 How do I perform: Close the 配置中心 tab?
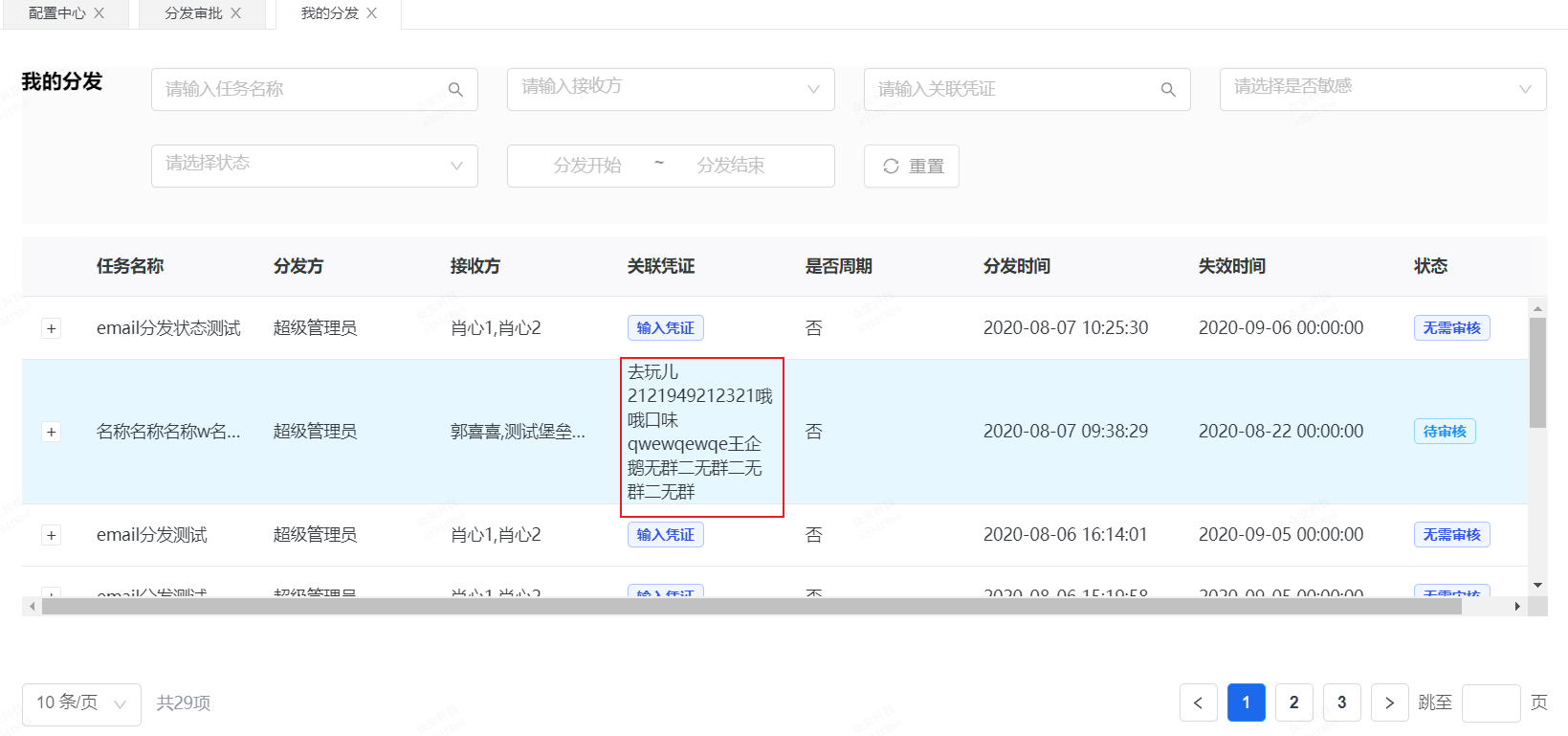pyautogui.click(x=99, y=13)
